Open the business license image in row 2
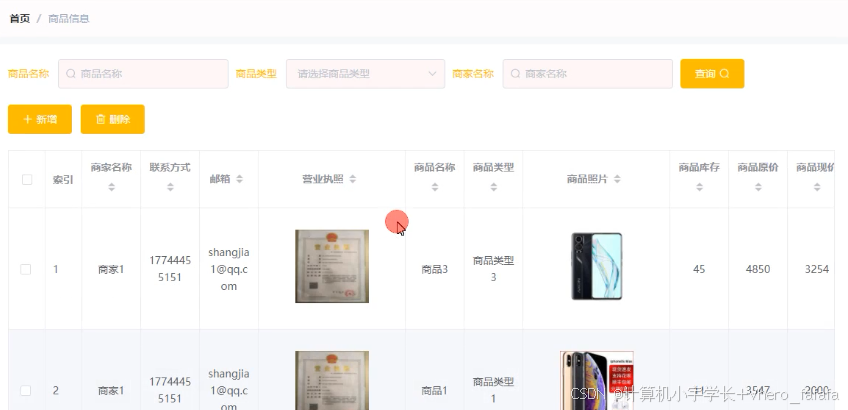 [332, 380]
